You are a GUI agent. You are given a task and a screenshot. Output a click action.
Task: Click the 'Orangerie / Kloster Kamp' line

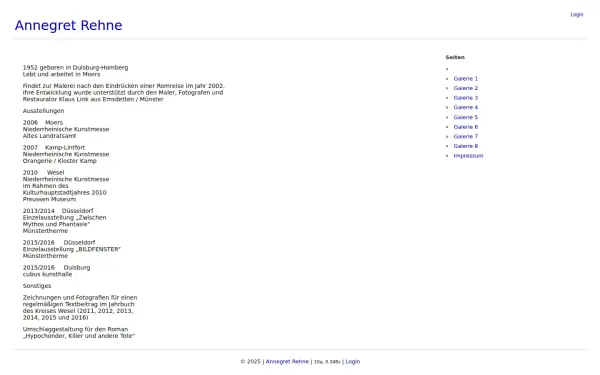[x=59, y=161]
